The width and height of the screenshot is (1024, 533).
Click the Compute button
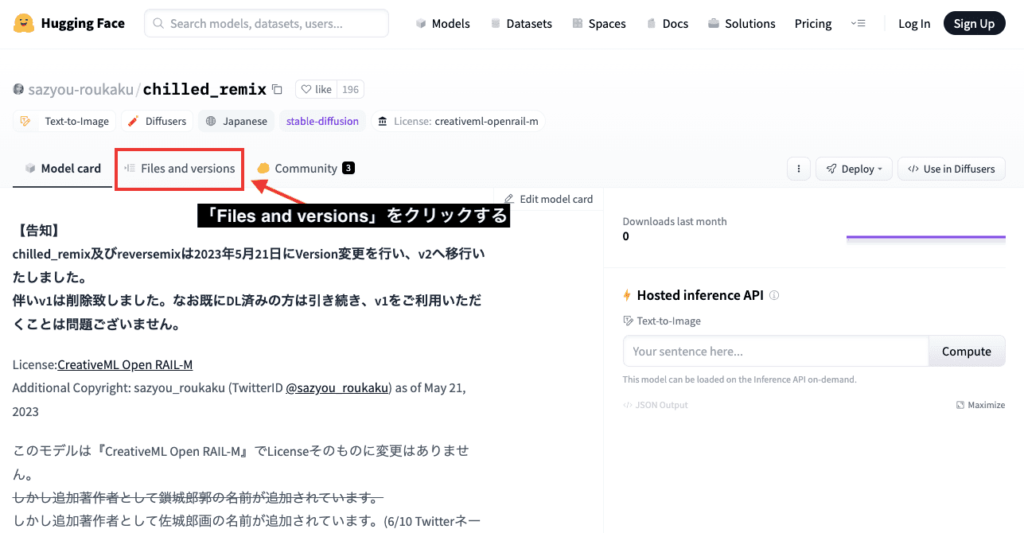tap(967, 351)
